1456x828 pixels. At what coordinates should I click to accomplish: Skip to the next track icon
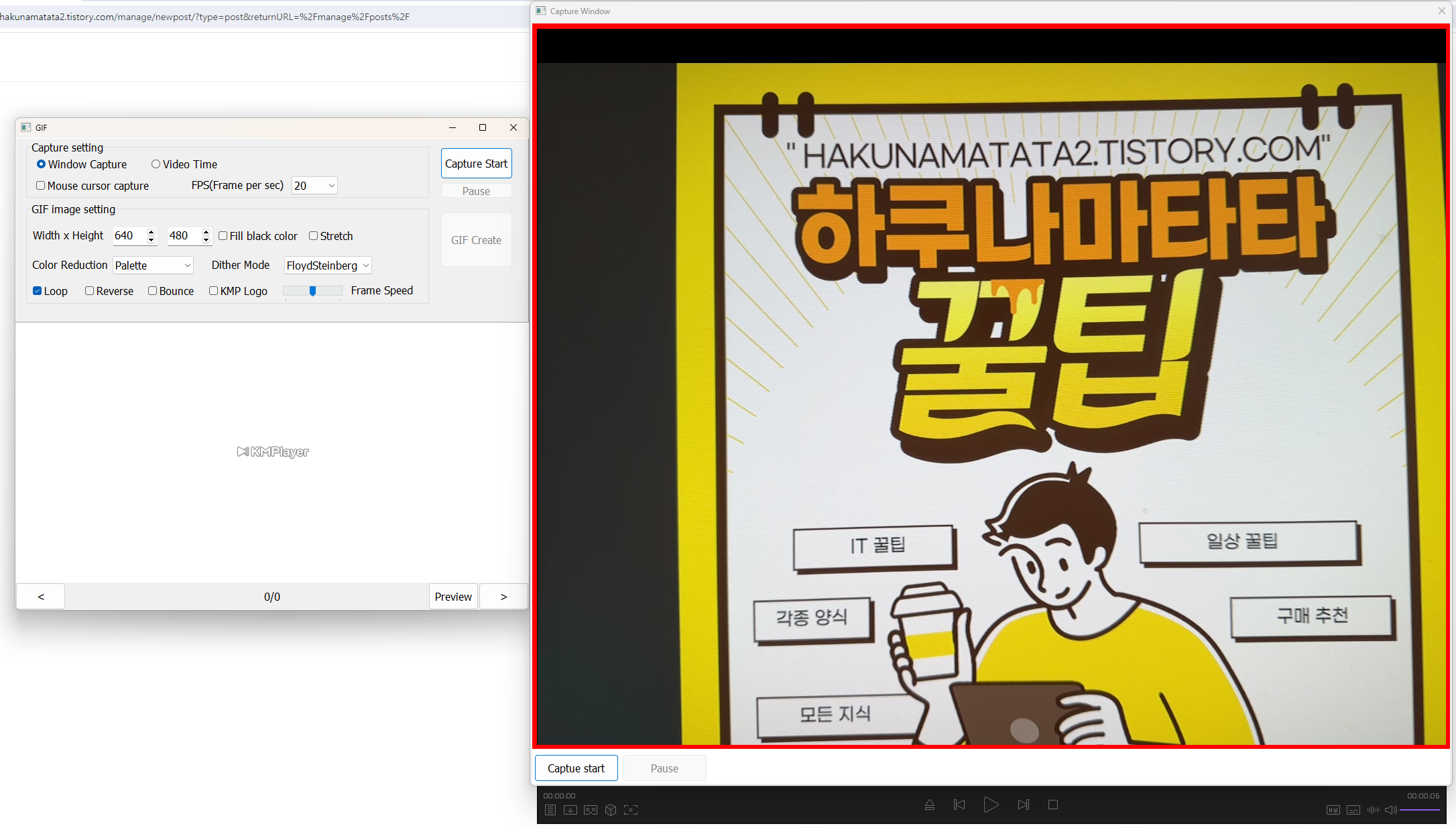click(x=1024, y=805)
